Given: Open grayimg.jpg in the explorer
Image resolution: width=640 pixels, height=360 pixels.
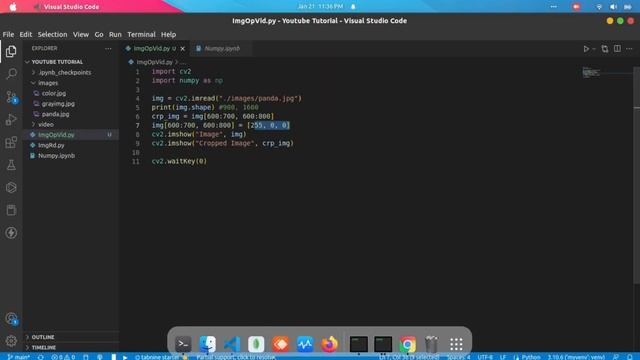Looking at the screenshot, I should pos(71,104).
